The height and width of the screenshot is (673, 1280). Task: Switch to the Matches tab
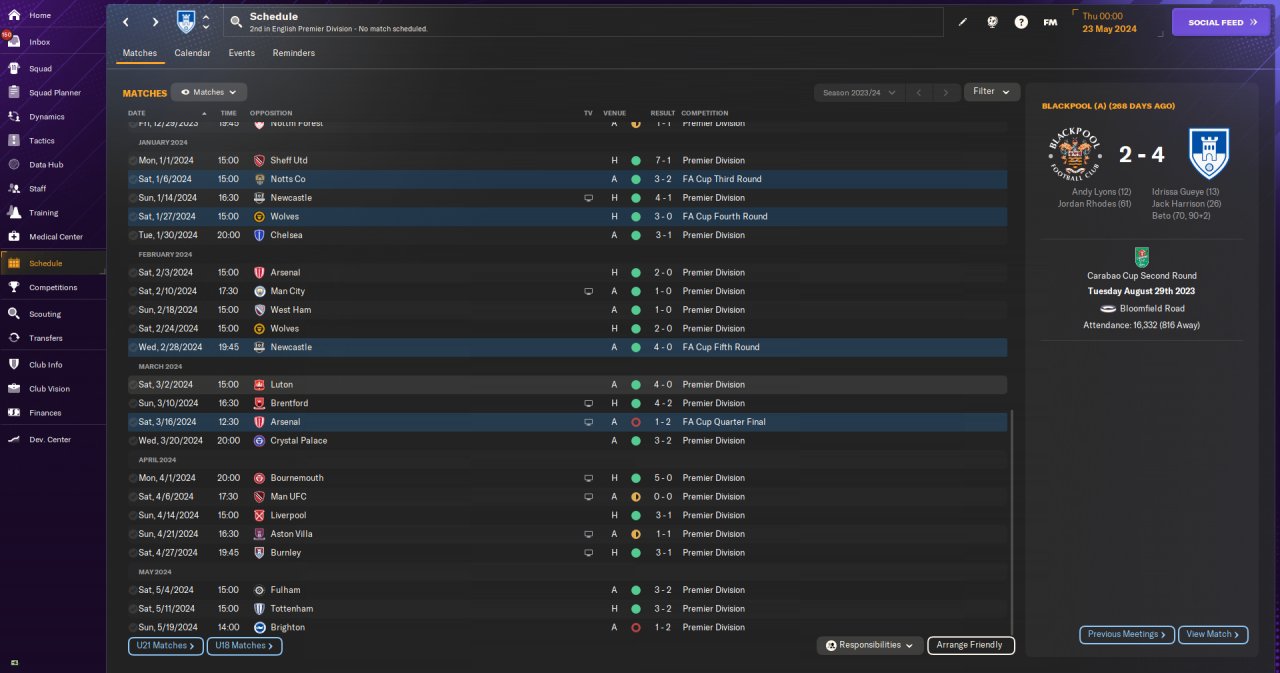point(139,53)
